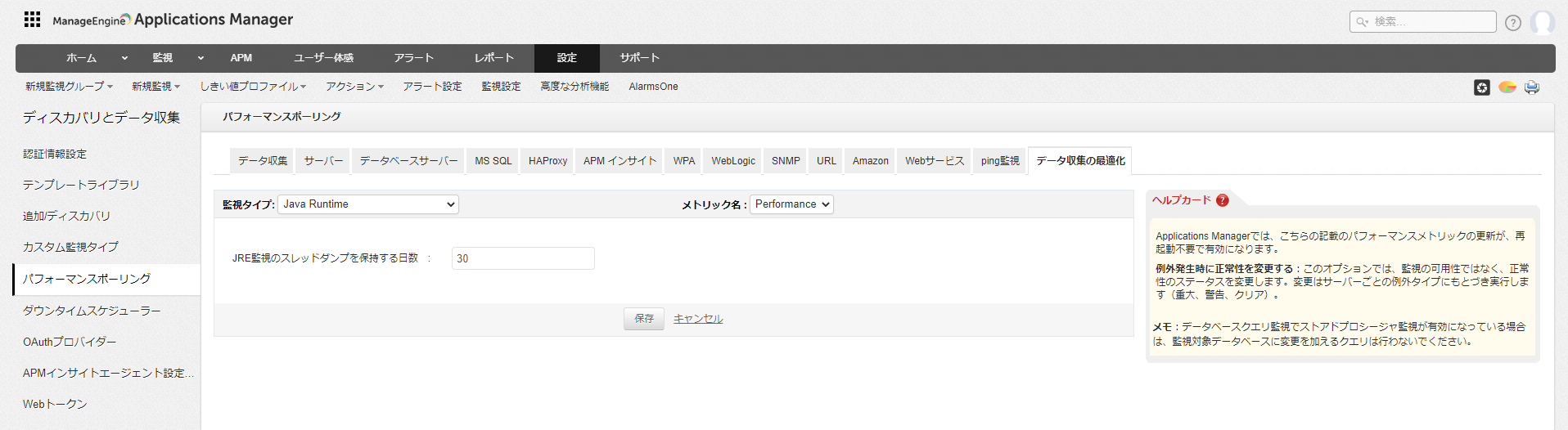Screen dimensions: 1568x430
Task: Open ダウンタイムスケジューラー in the sidebar
Action: 92,311
